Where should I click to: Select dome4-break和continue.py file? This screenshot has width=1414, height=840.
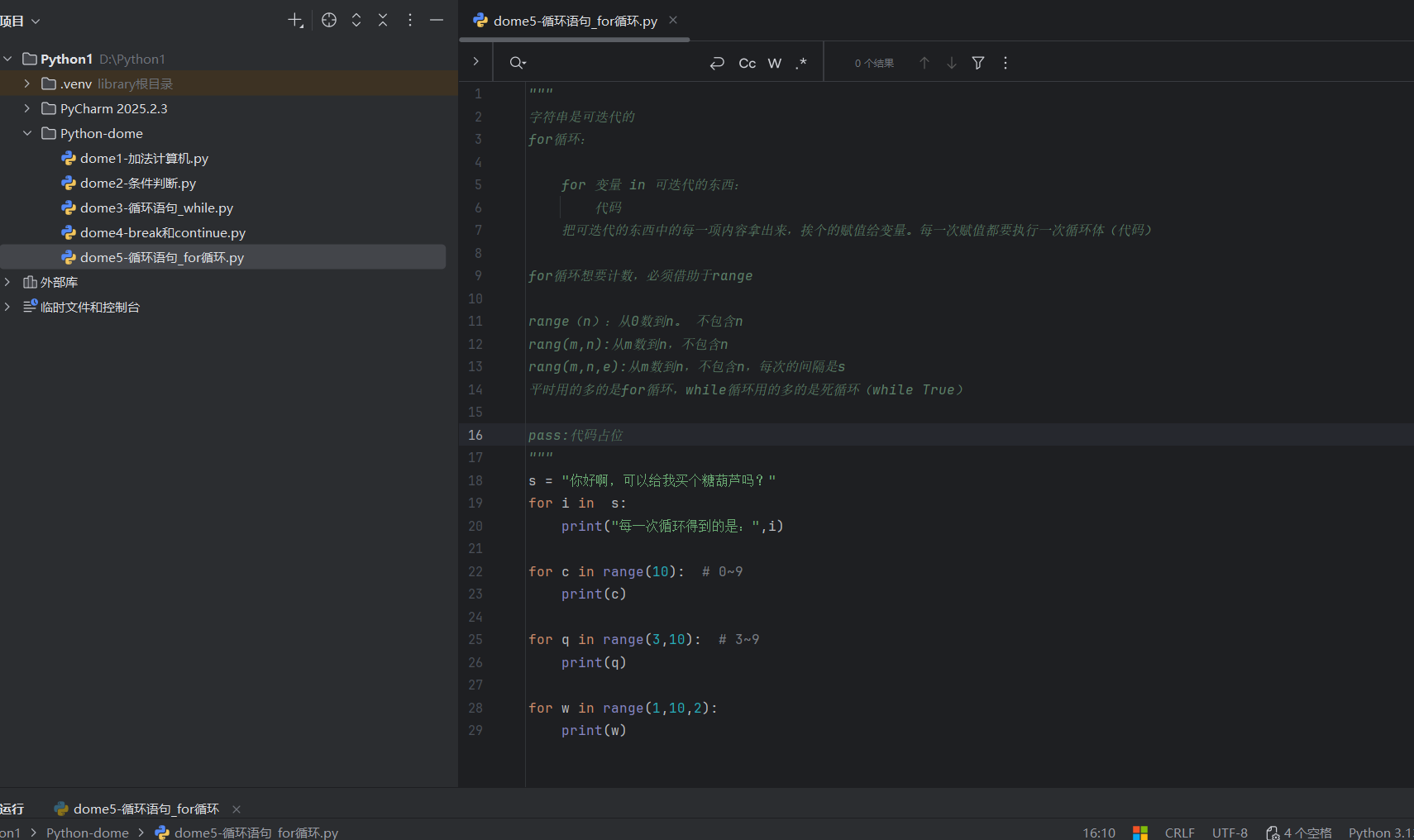(162, 232)
